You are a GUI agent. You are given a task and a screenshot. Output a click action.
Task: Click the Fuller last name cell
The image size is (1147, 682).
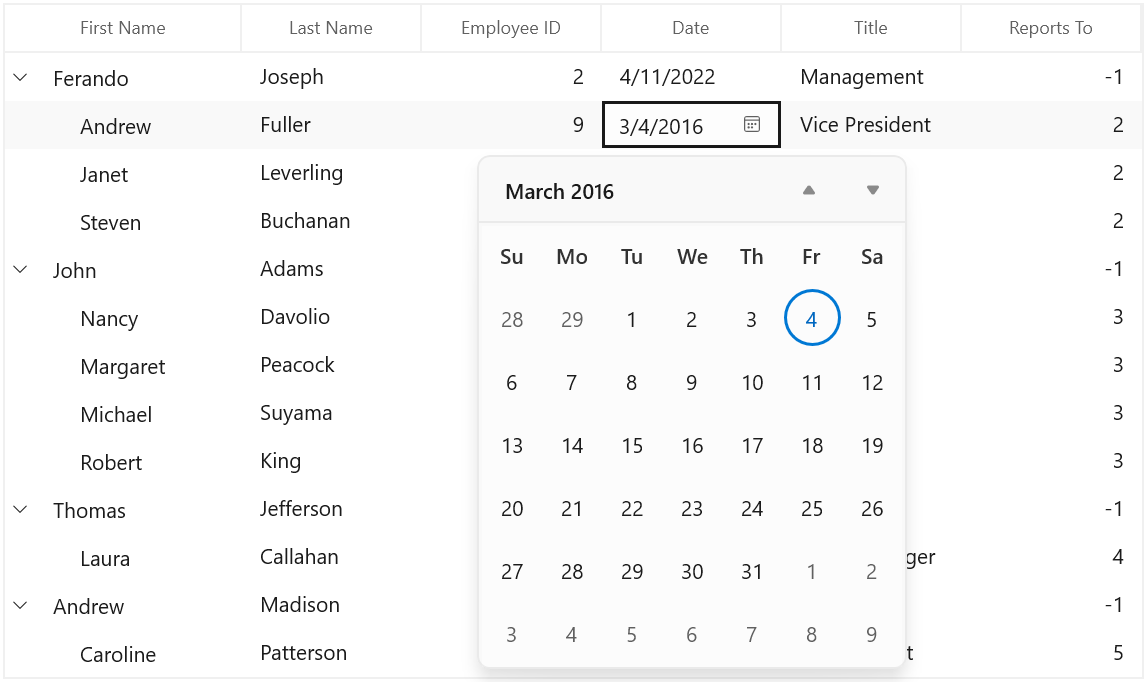click(x=331, y=125)
